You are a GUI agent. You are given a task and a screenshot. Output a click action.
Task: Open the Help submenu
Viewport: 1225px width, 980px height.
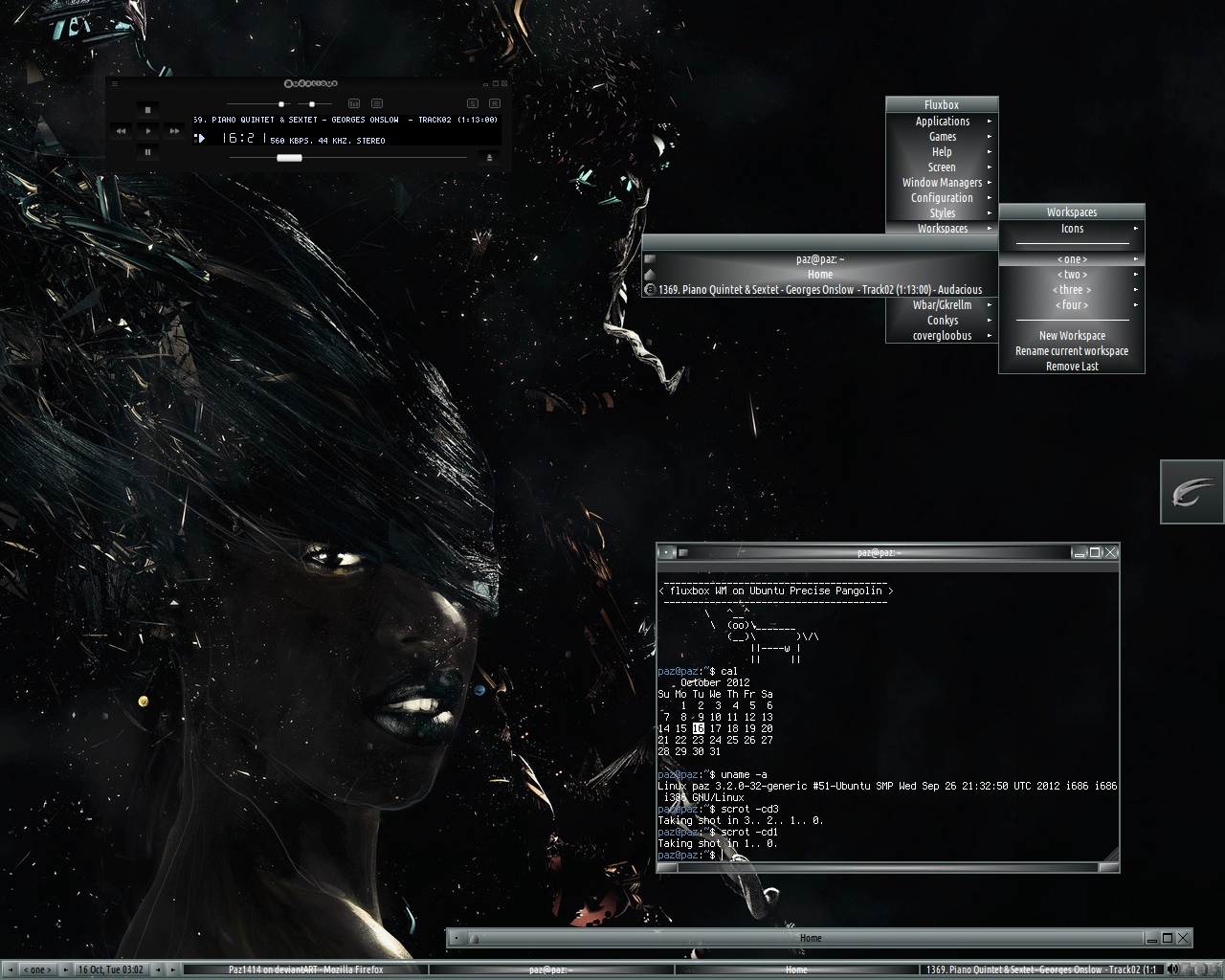tap(942, 152)
